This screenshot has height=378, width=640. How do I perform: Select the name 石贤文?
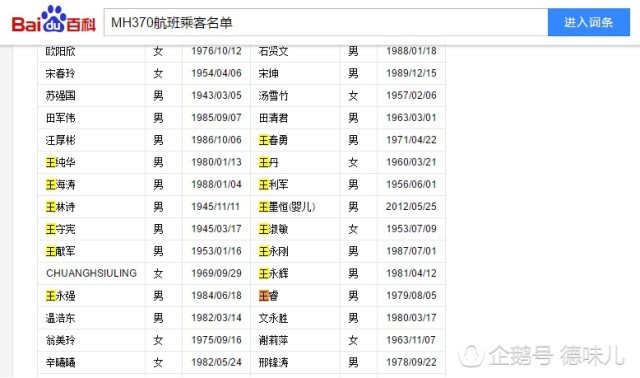click(x=273, y=51)
